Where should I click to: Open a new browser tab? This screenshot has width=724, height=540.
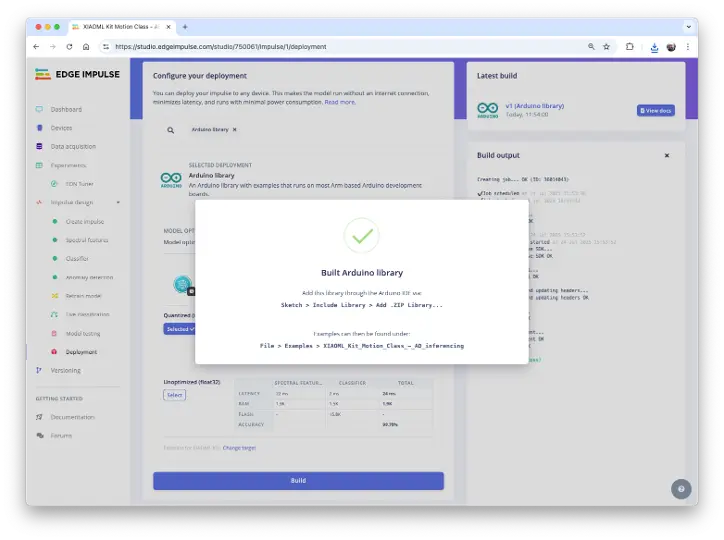185,26
